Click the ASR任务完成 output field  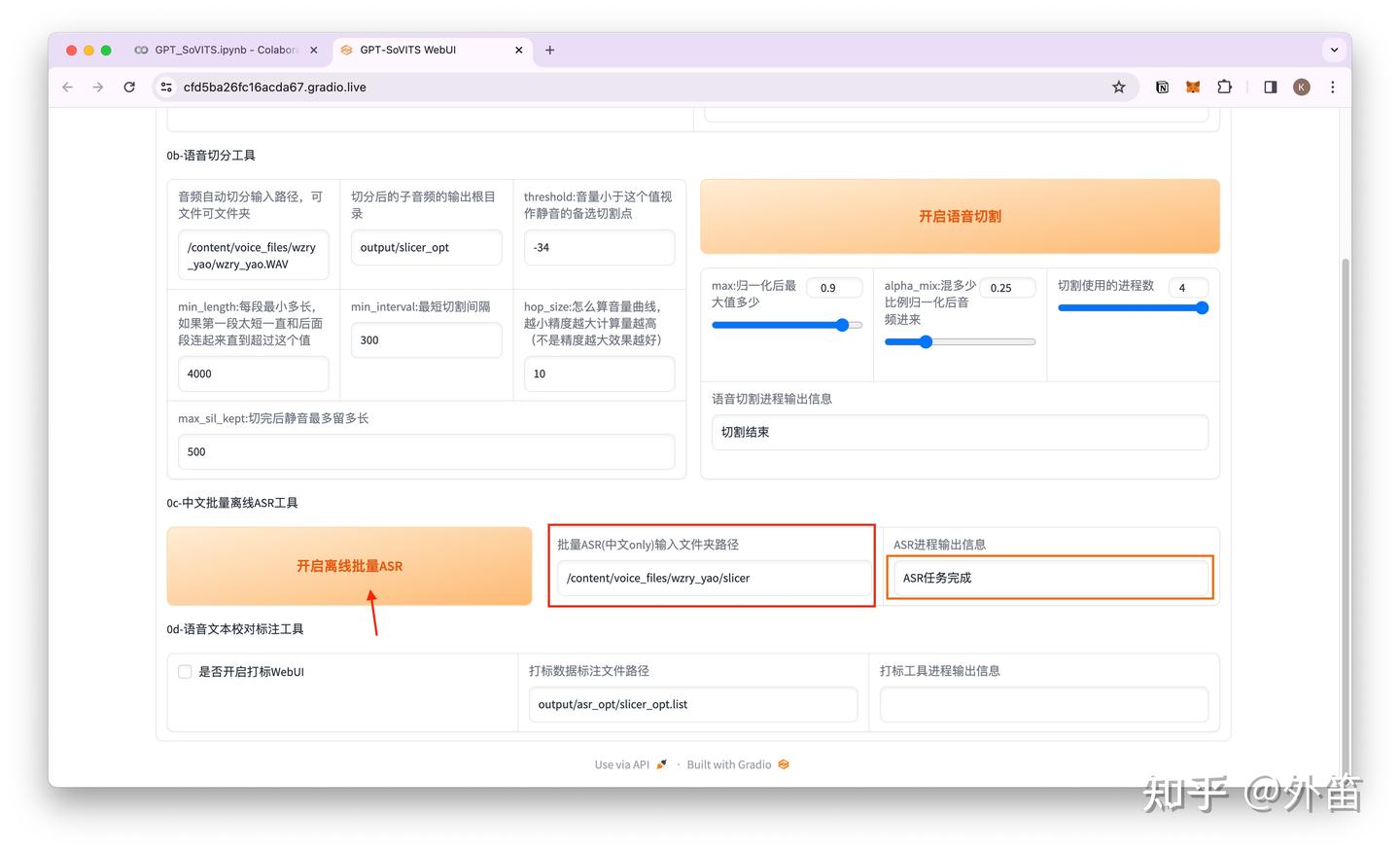[1049, 577]
